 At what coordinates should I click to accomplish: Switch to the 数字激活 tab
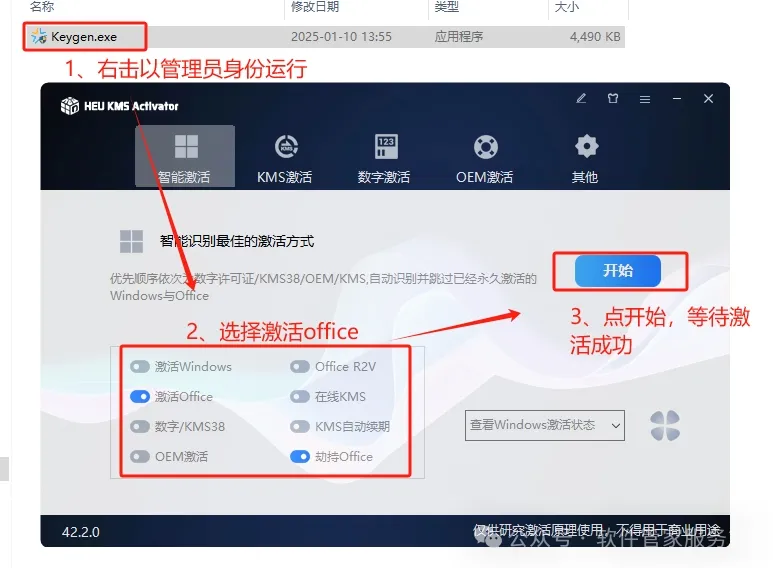pyautogui.click(x=384, y=158)
